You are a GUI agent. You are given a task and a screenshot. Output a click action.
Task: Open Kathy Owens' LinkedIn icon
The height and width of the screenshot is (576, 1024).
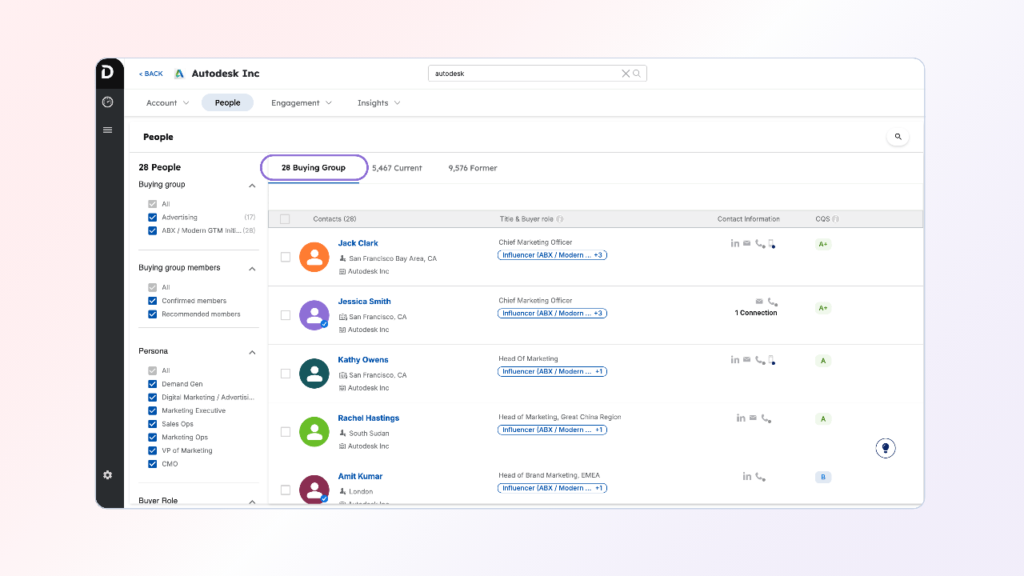pyautogui.click(x=735, y=360)
